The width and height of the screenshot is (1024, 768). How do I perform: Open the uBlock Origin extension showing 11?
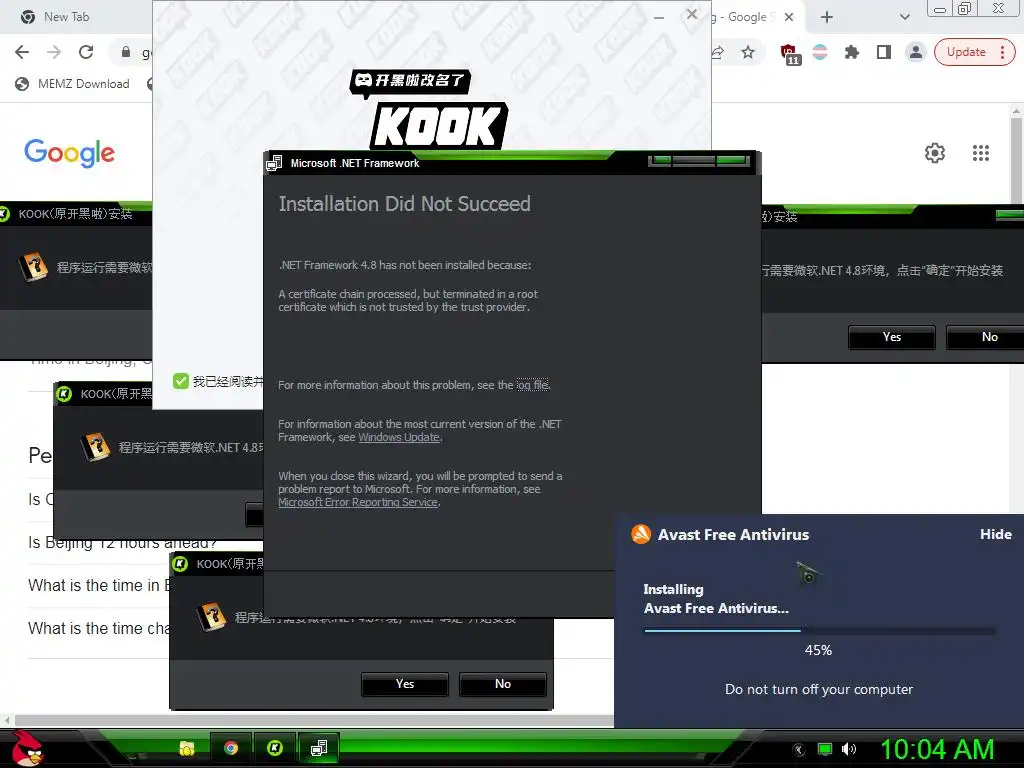tap(790, 54)
